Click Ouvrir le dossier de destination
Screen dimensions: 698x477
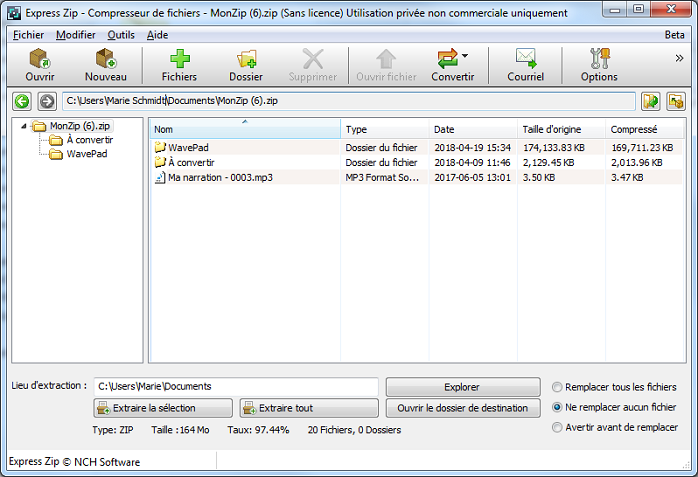(x=463, y=408)
